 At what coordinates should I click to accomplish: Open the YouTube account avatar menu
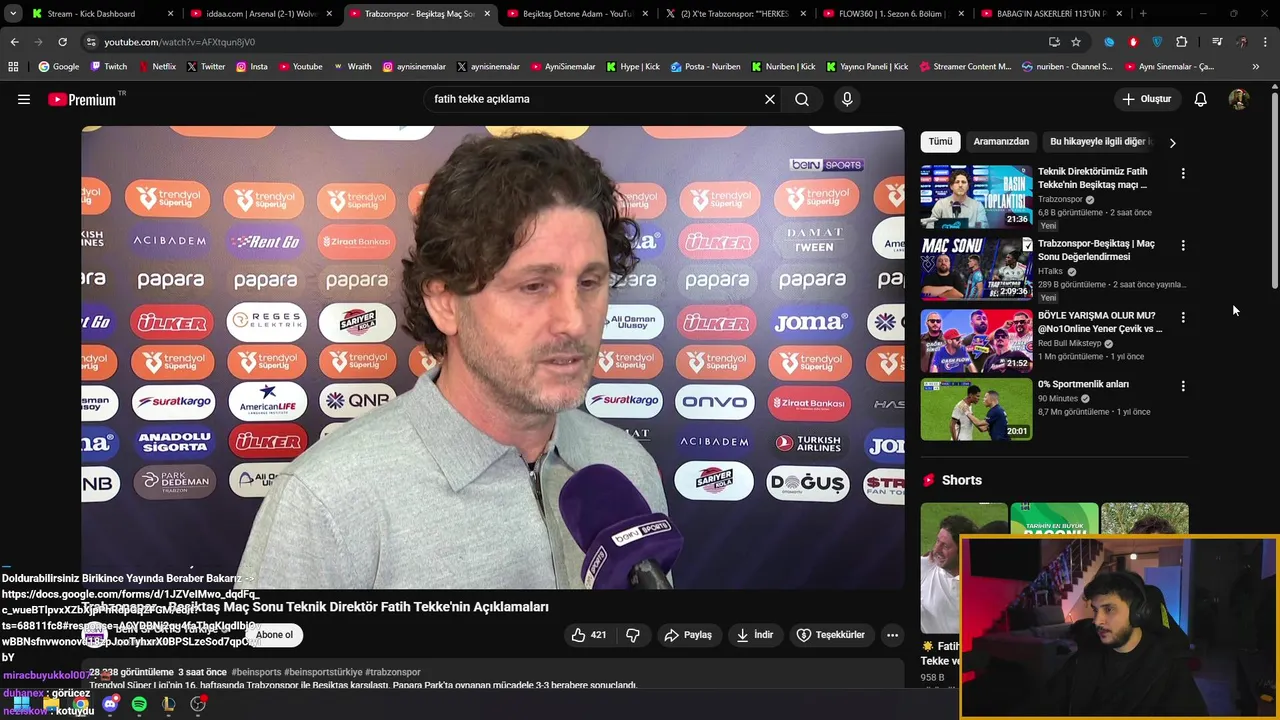(1239, 99)
